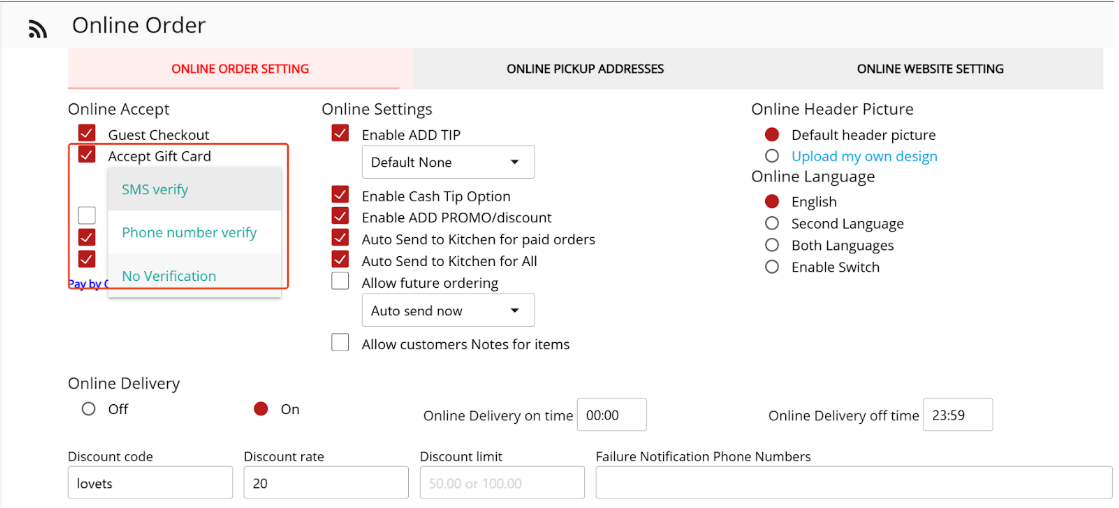Select the Both Languages radio option

(x=771, y=245)
